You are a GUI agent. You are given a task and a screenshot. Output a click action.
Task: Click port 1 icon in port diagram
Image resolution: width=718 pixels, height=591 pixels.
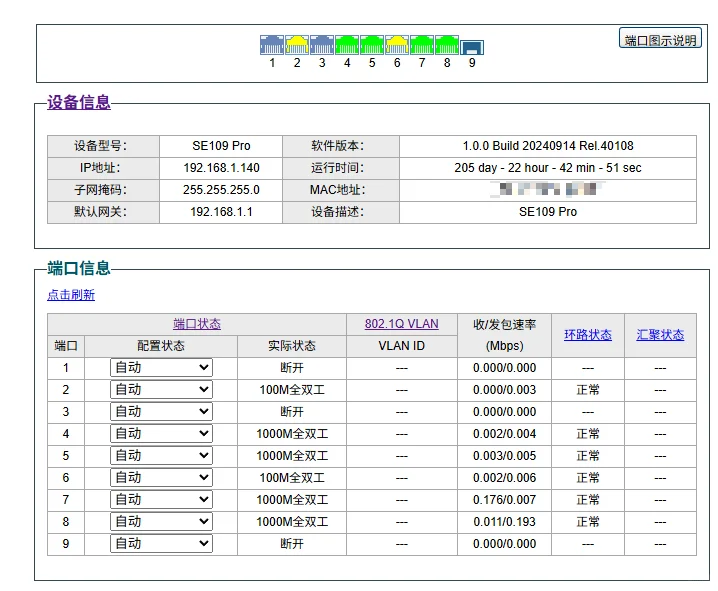(272, 45)
